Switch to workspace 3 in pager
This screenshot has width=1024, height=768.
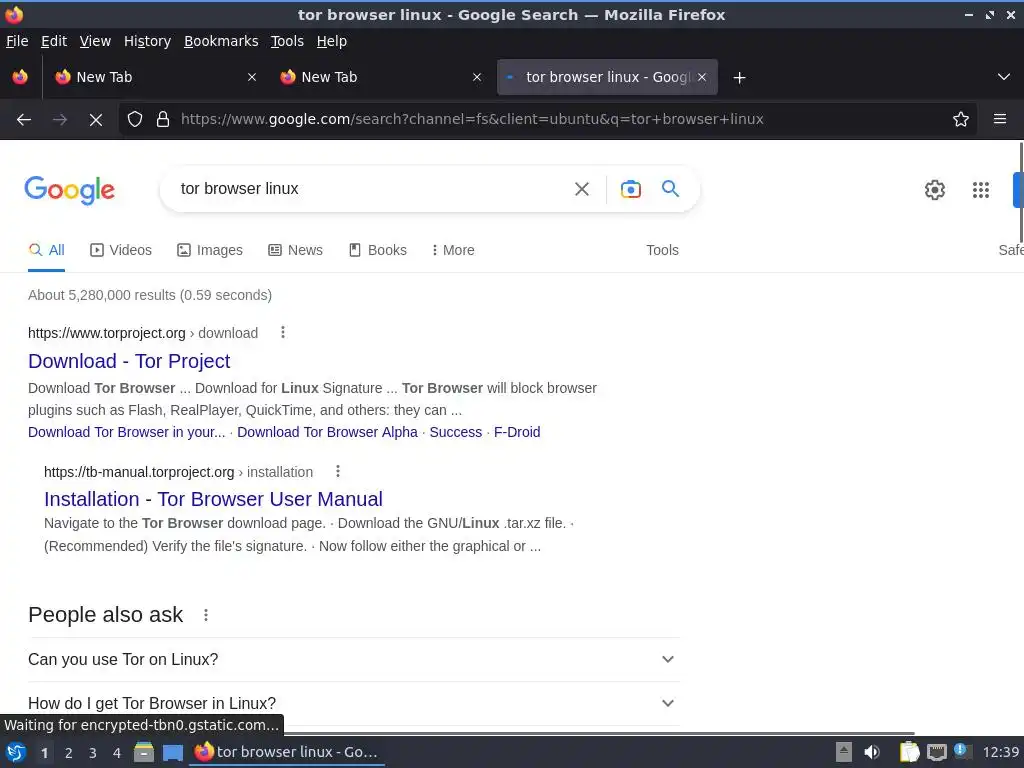pyautogui.click(x=92, y=753)
